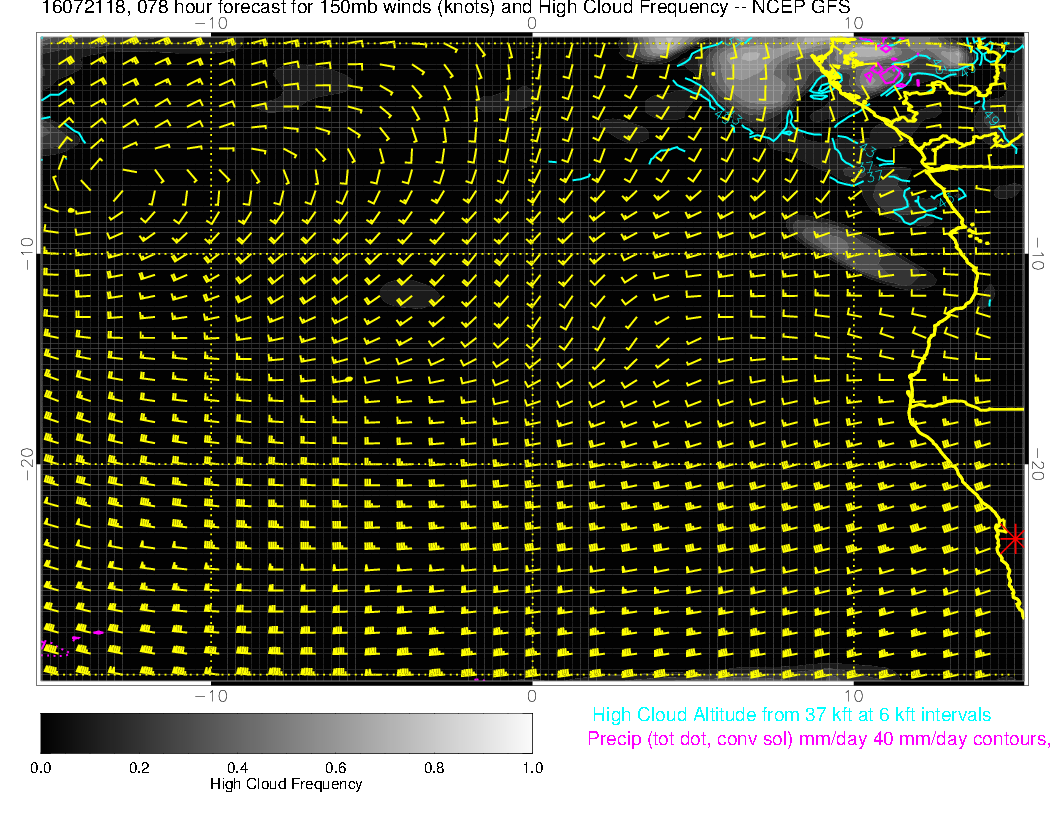
Task: Click the top axis '-10' longitude label
Action: pos(211,24)
